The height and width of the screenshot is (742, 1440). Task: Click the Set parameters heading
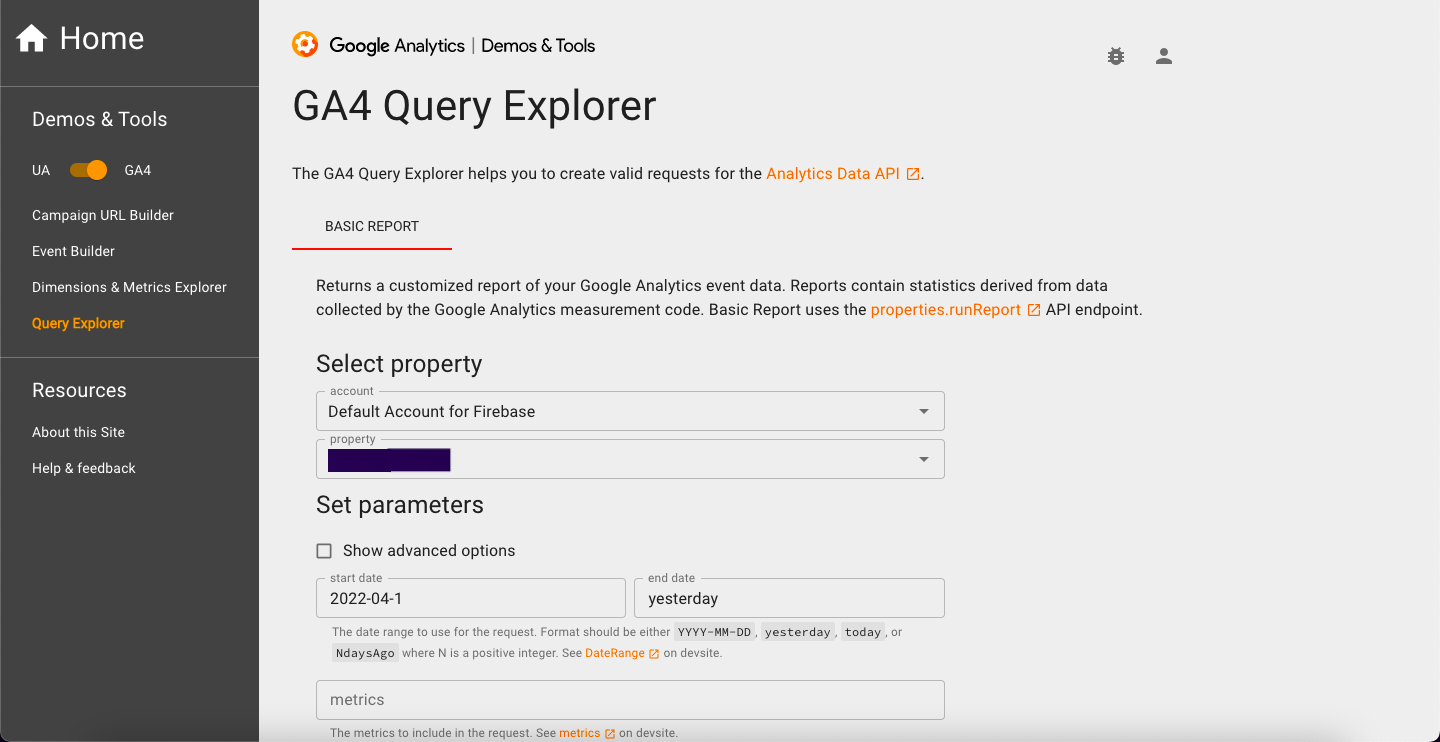tap(400, 505)
